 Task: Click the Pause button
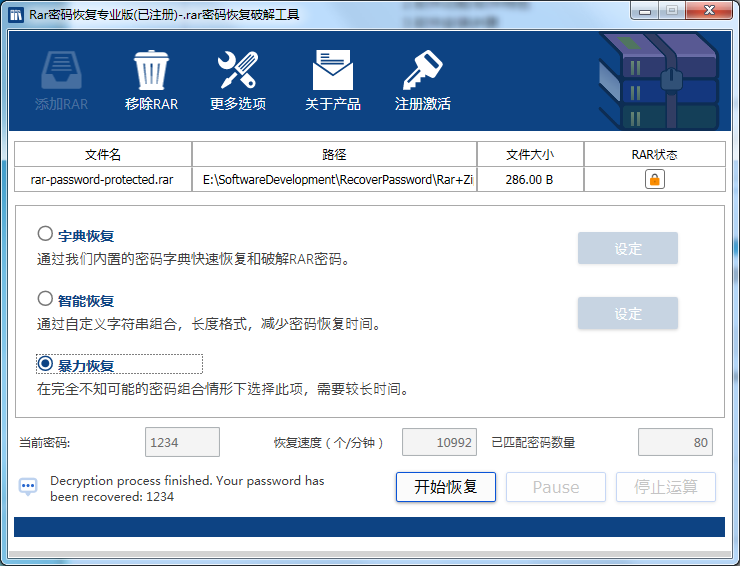pyautogui.click(x=556, y=487)
